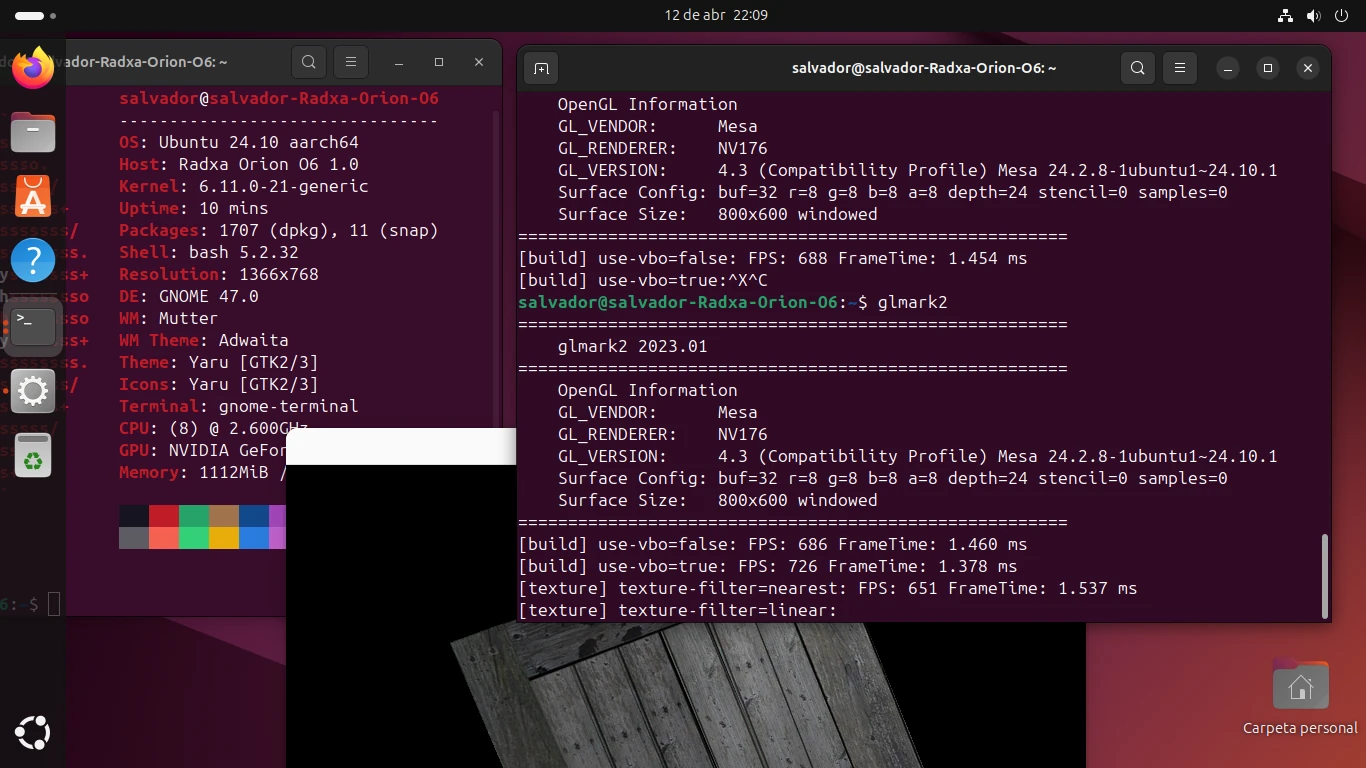Screen dimensions: 1366x768
Task: Click Activities pill in top-left corner
Action: click(35, 16)
